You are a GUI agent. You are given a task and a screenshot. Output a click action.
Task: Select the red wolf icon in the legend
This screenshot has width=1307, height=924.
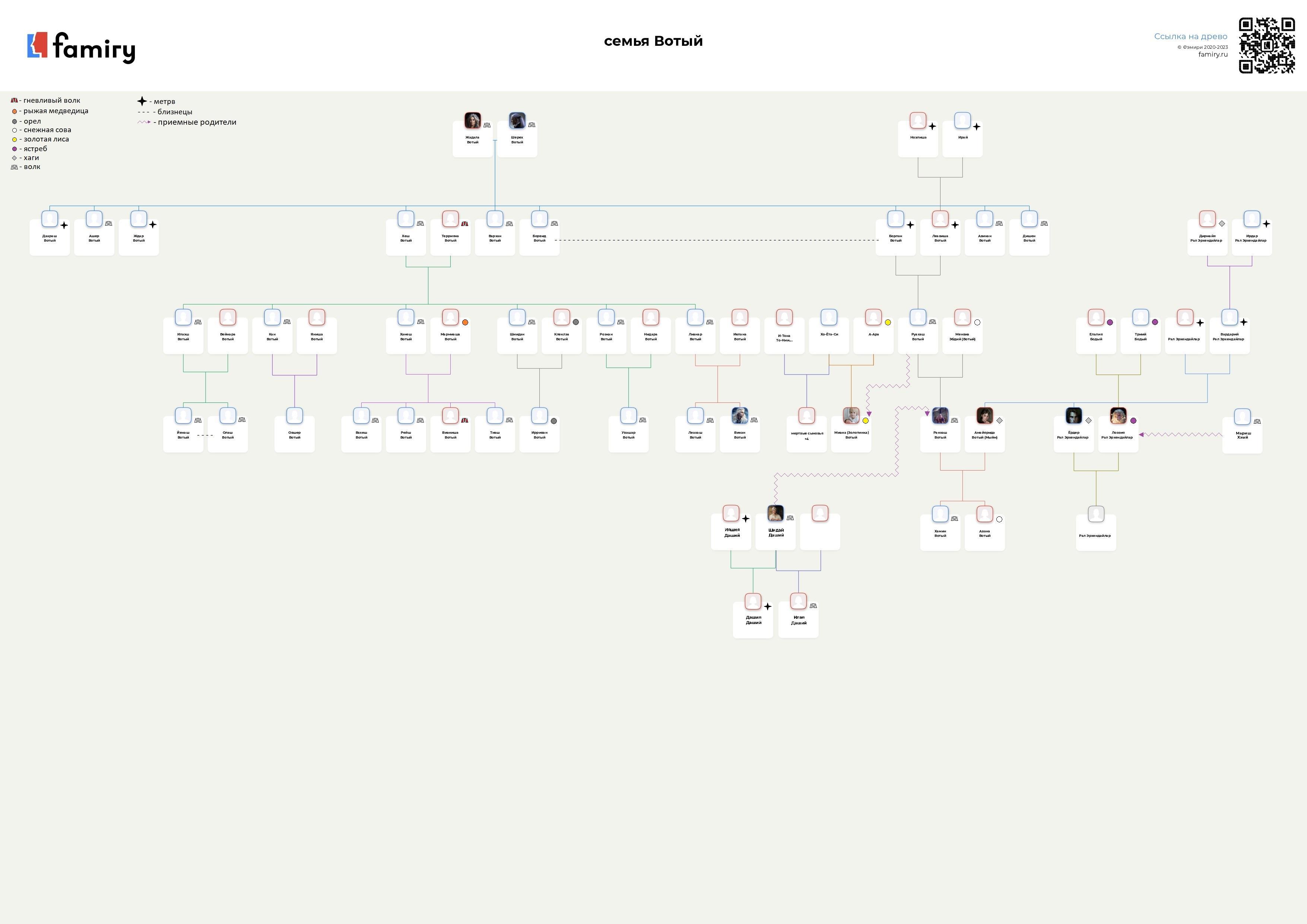click(x=14, y=101)
